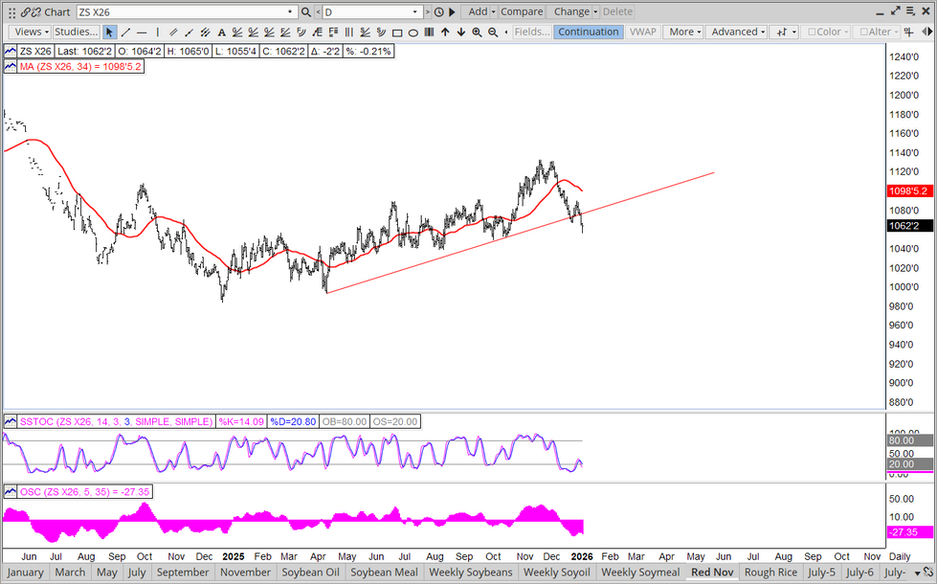937x584 pixels.
Task: Click the zoom in magnifier icon
Action: coord(477,32)
